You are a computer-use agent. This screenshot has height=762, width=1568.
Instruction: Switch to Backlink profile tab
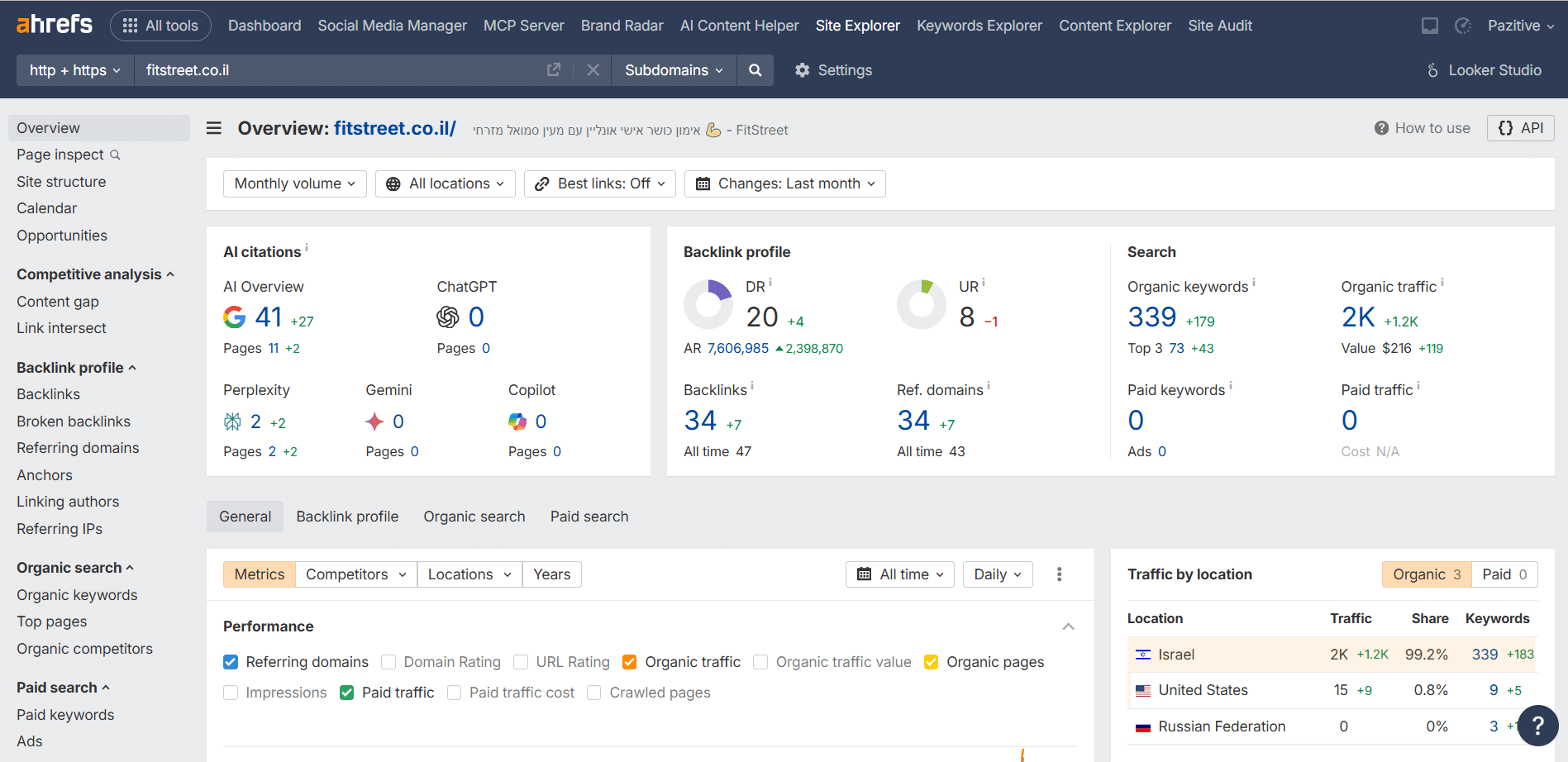[x=347, y=517]
